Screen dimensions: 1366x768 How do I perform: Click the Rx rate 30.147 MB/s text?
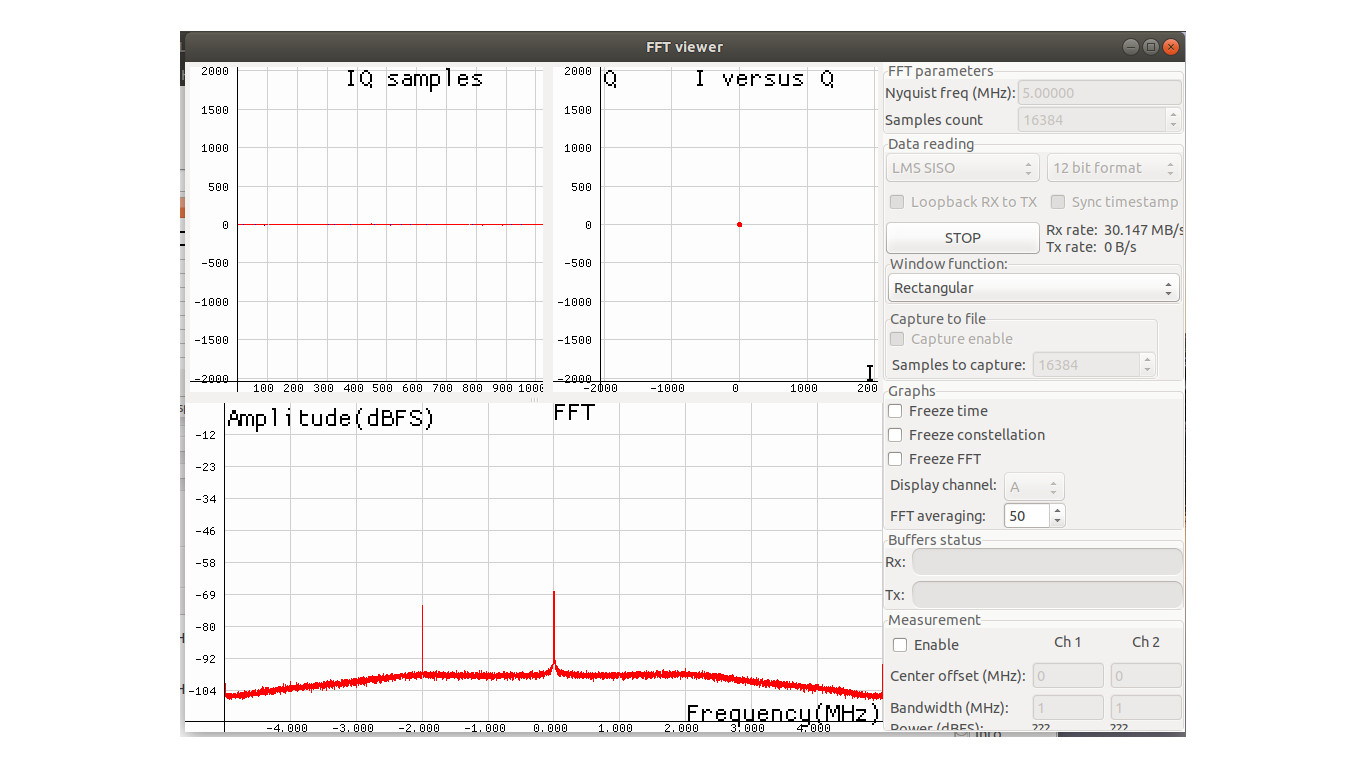(1114, 230)
